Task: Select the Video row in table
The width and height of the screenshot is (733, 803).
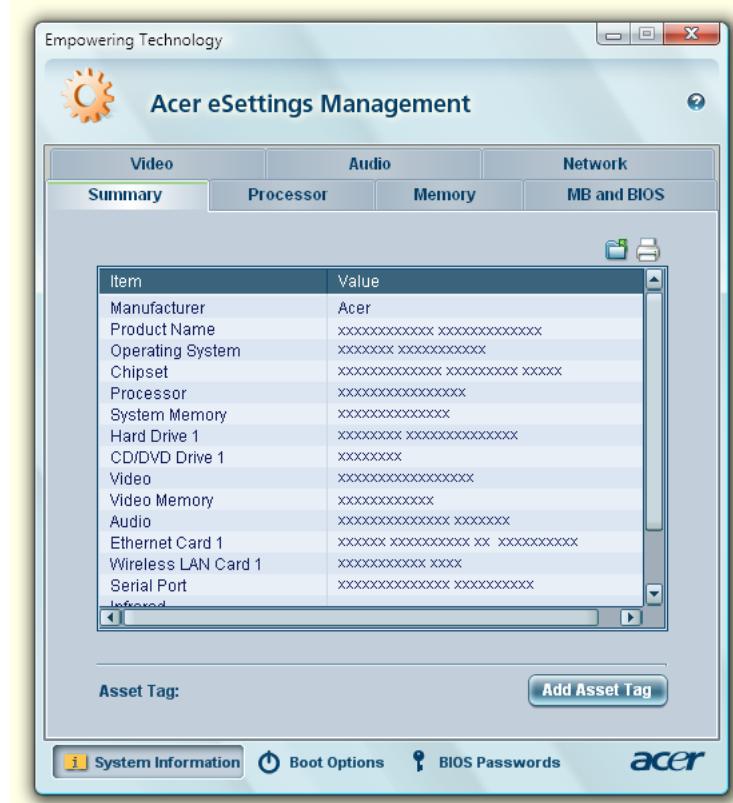Action: point(371,478)
